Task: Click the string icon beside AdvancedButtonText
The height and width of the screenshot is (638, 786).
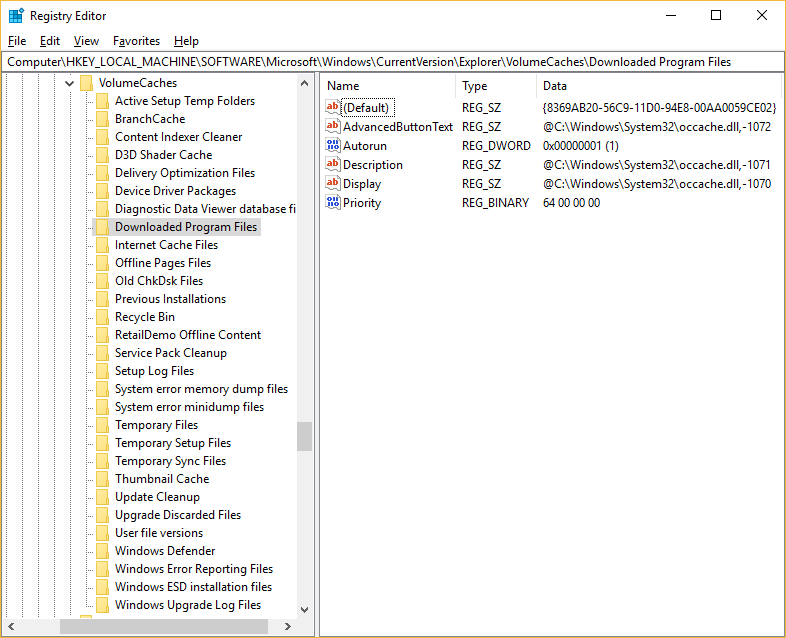Action: coord(333,127)
